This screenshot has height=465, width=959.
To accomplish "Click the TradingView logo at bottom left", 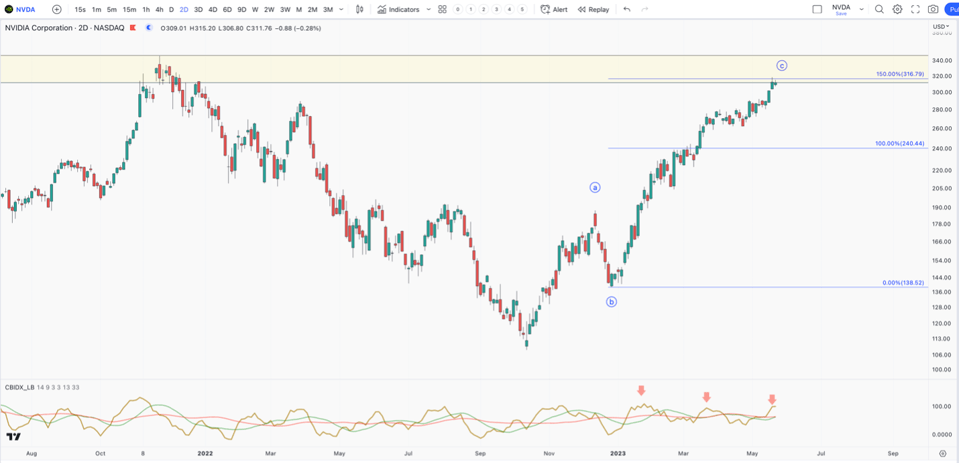I will pos(13,437).
